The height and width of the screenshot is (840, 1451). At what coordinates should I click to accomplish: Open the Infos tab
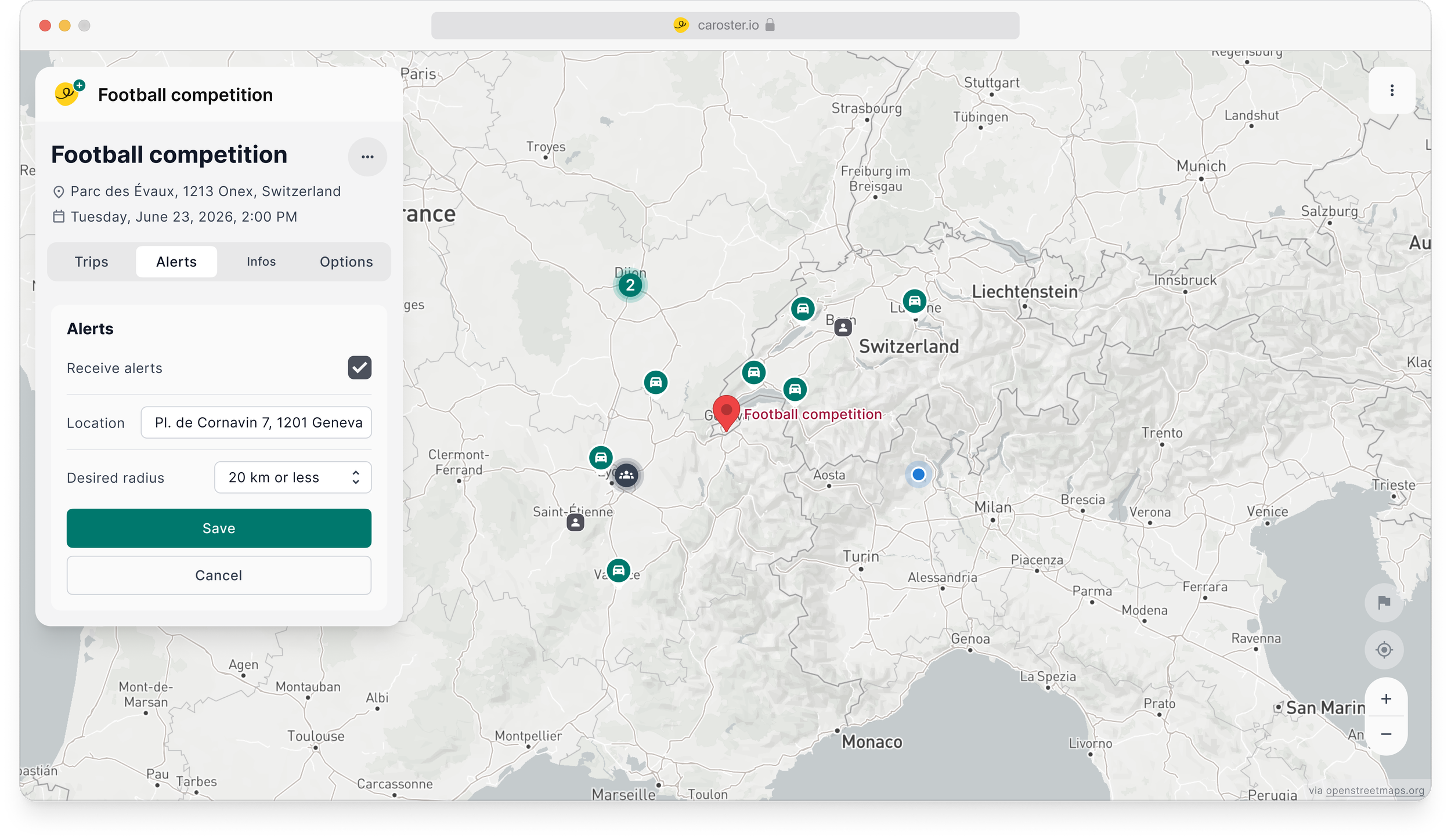tap(261, 262)
